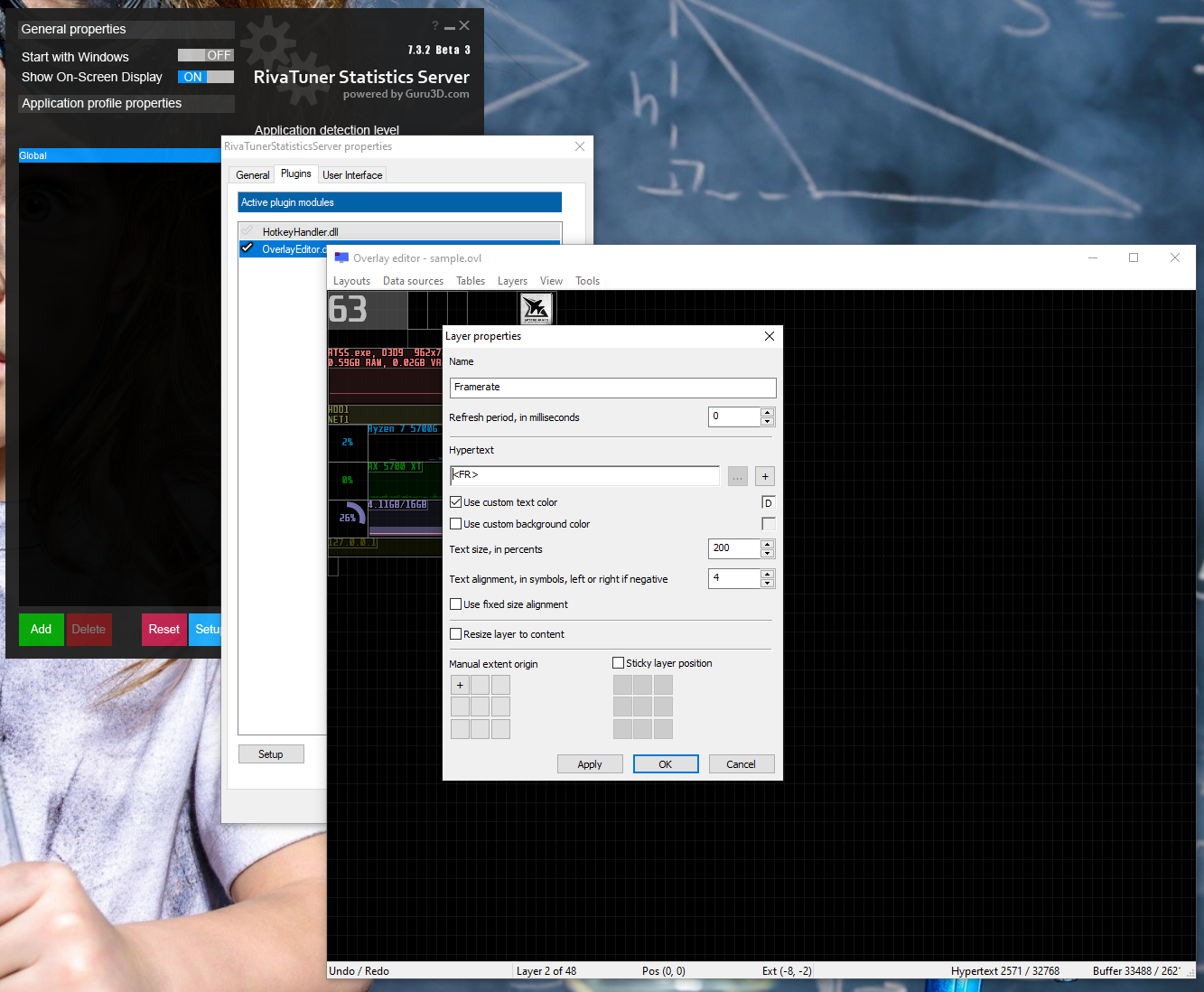This screenshot has width=1204, height=992.
Task: Cancel the Layer properties dialog
Action: point(742,764)
